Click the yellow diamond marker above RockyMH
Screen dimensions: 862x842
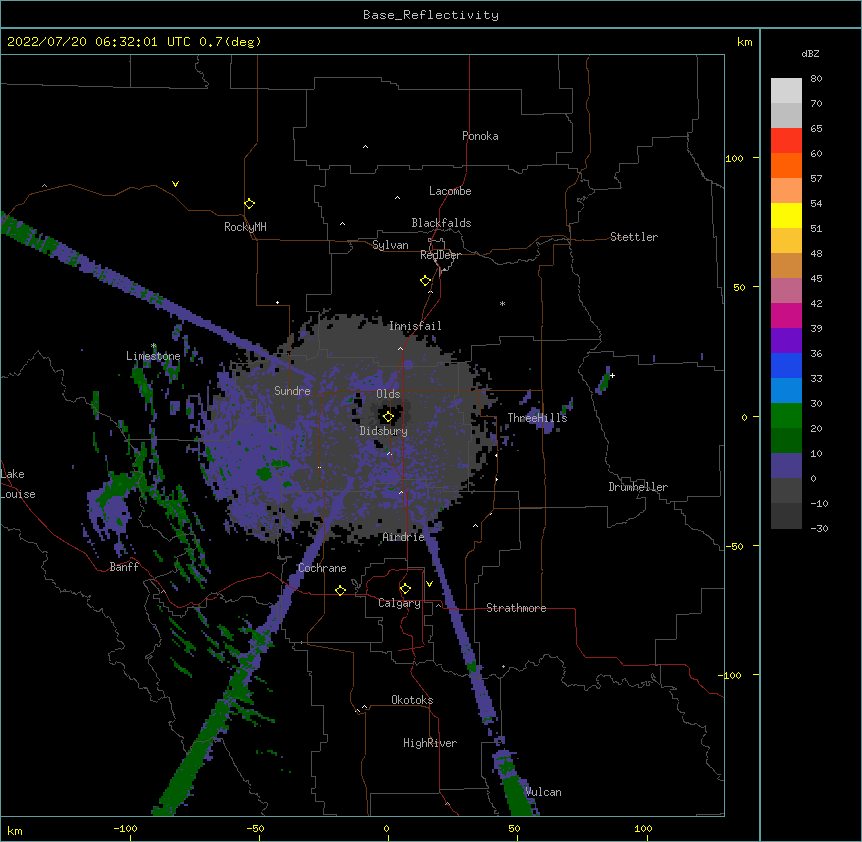coord(249,203)
